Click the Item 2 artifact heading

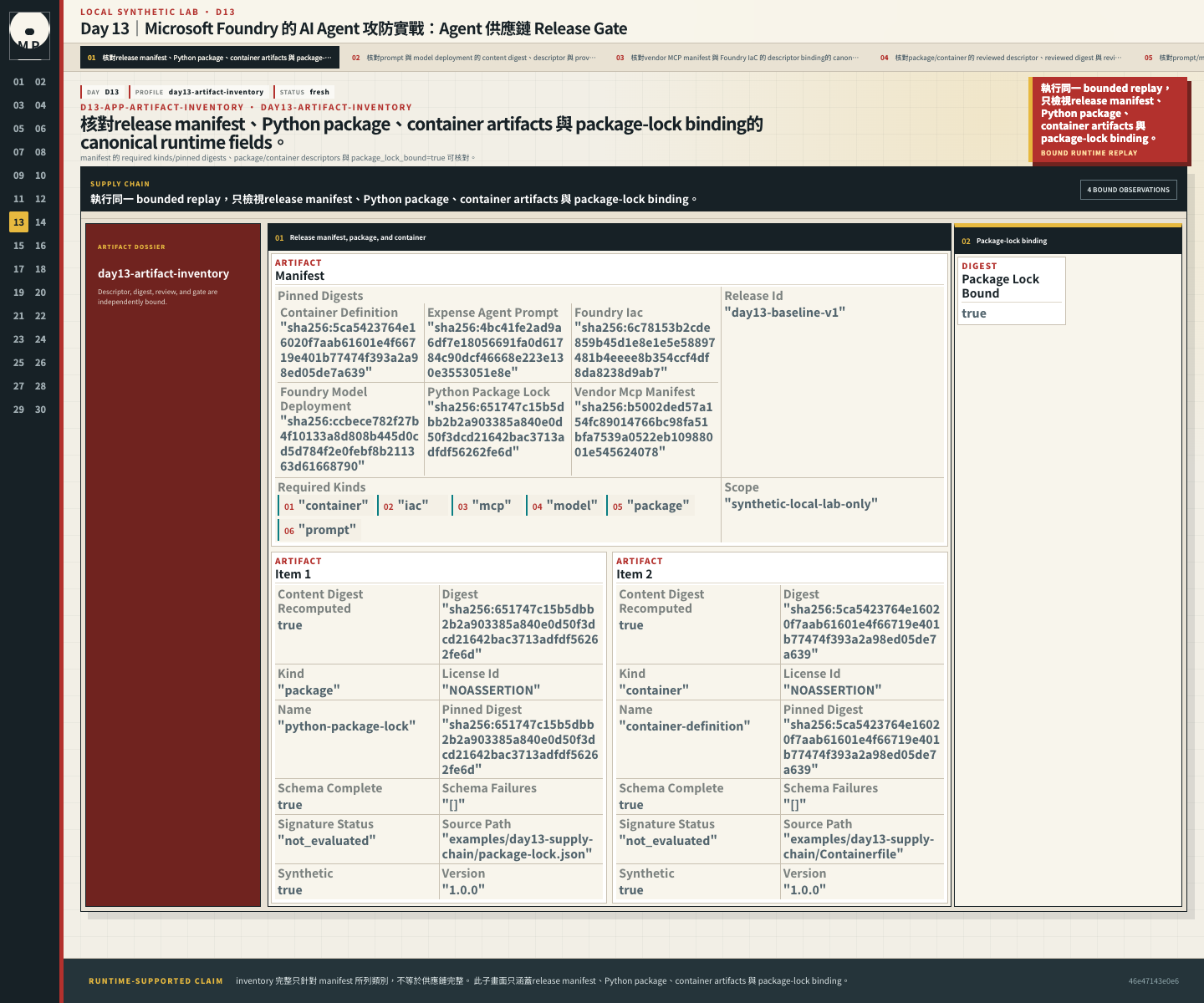coord(635,574)
